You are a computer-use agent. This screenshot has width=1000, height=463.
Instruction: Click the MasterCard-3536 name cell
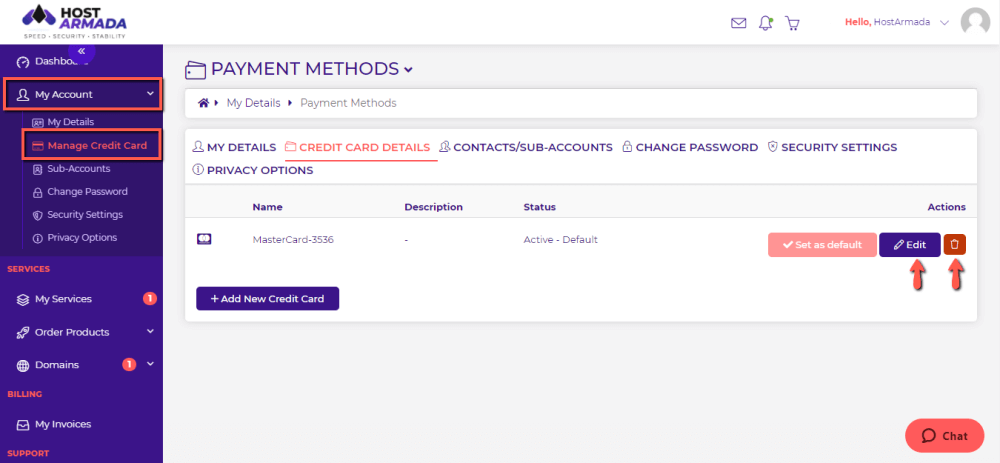(x=293, y=240)
